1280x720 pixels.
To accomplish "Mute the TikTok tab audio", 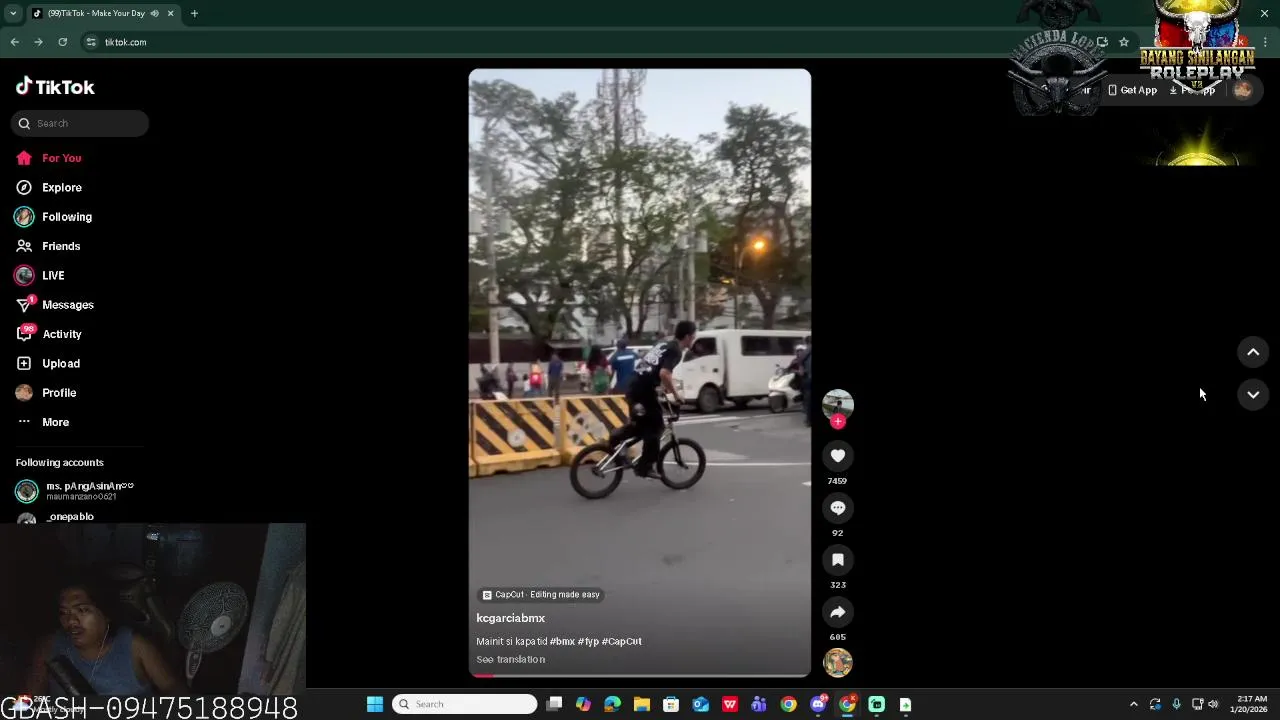I will (154, 13).
